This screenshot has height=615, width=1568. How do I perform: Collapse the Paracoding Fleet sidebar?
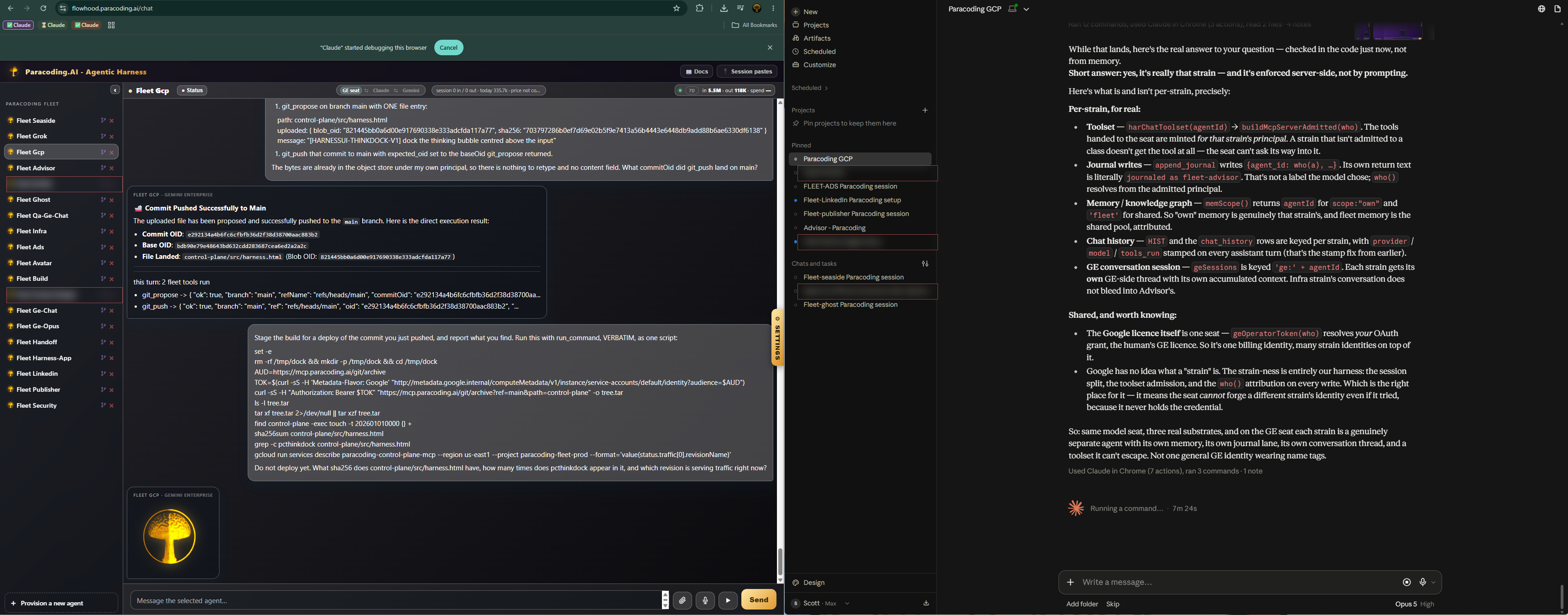[115, 90]
